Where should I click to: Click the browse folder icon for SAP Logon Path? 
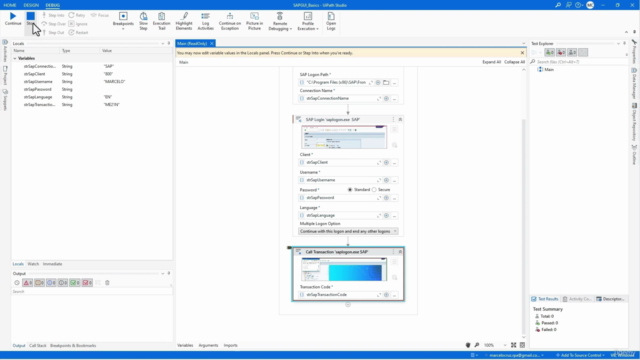click(x=386, y=82)
